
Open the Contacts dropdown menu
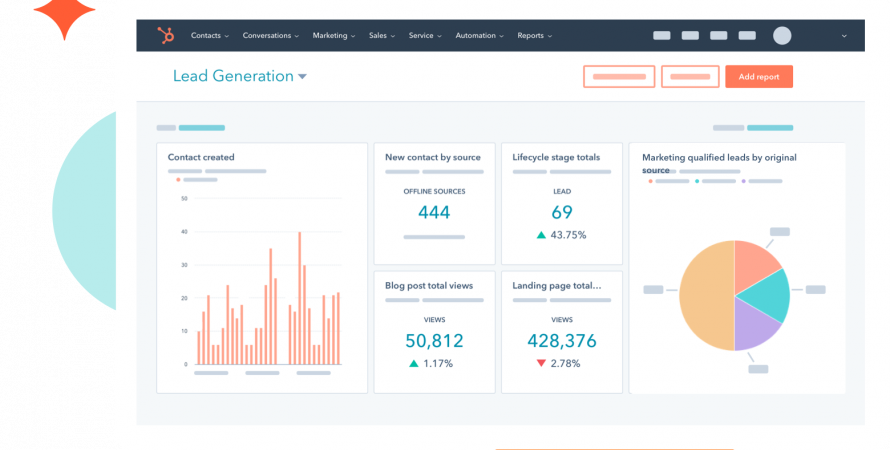point(209,35)
